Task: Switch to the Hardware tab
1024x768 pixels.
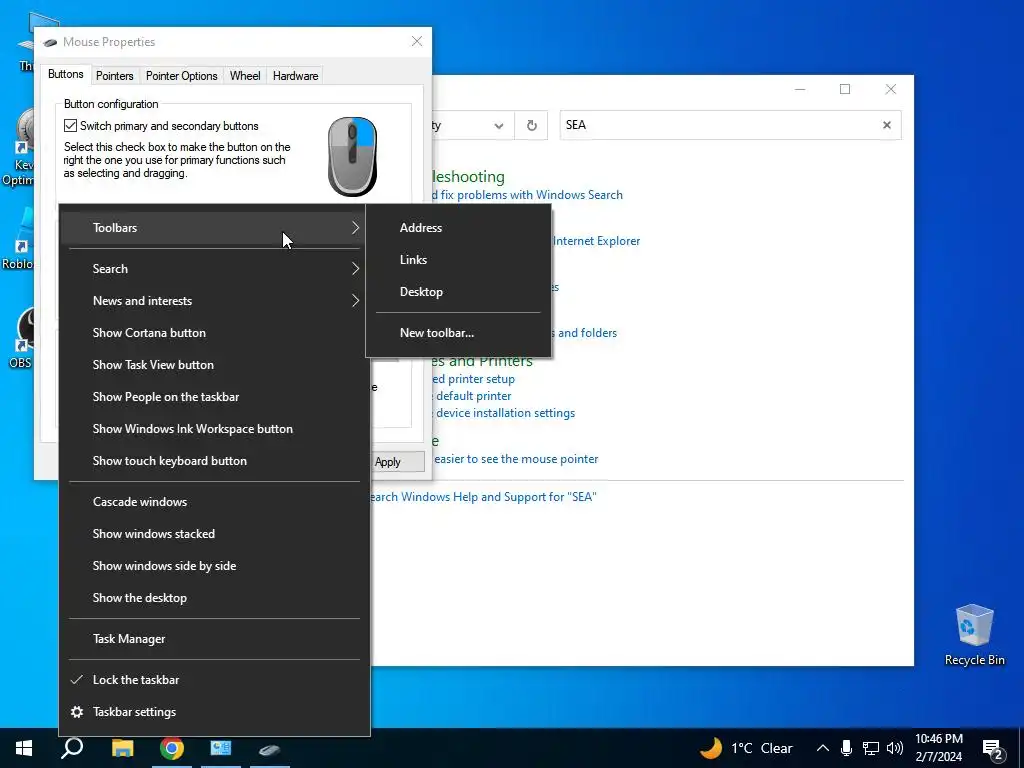Action: [x=295, y=76]
